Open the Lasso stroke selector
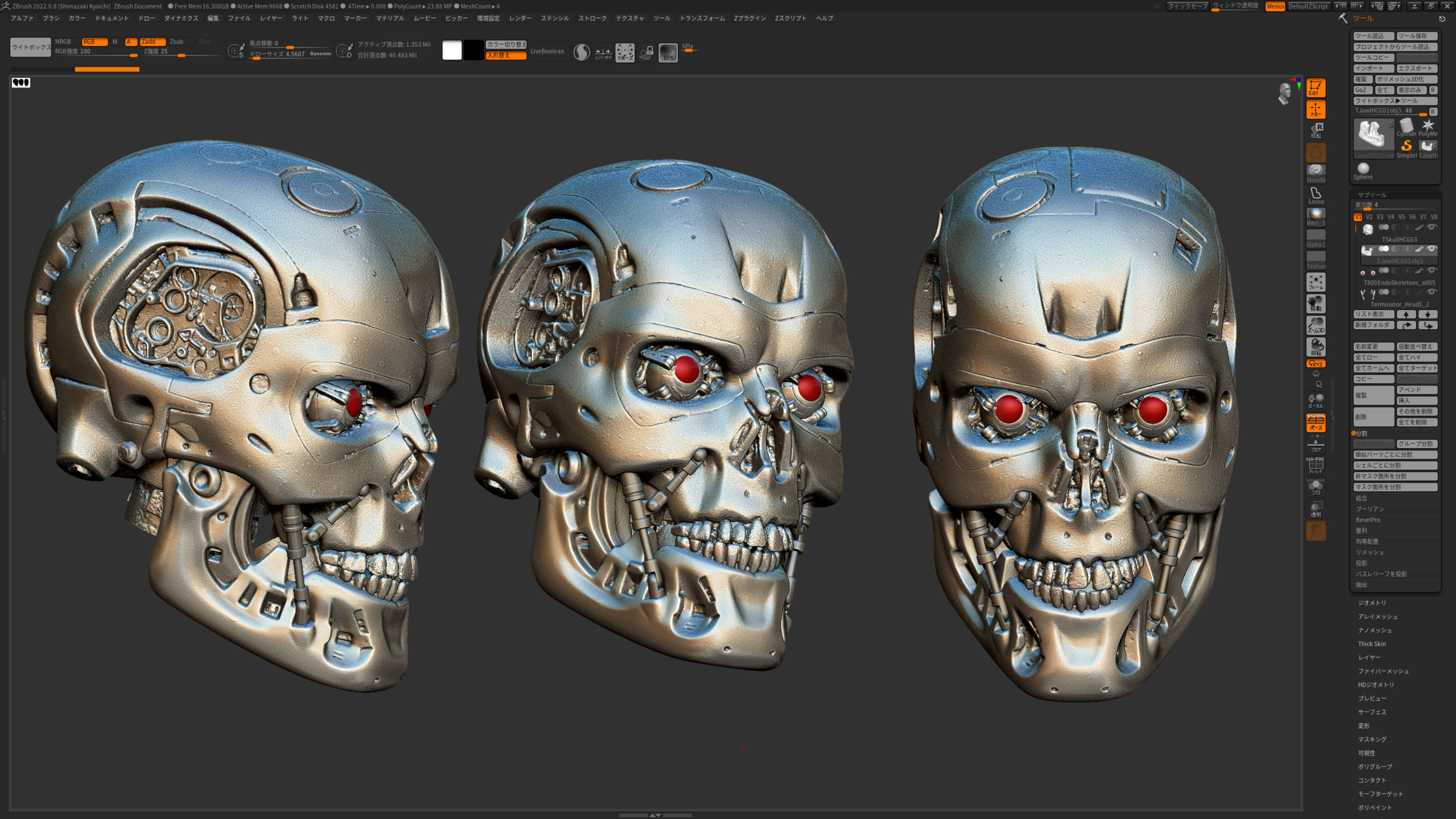 tap(1315, 195)
